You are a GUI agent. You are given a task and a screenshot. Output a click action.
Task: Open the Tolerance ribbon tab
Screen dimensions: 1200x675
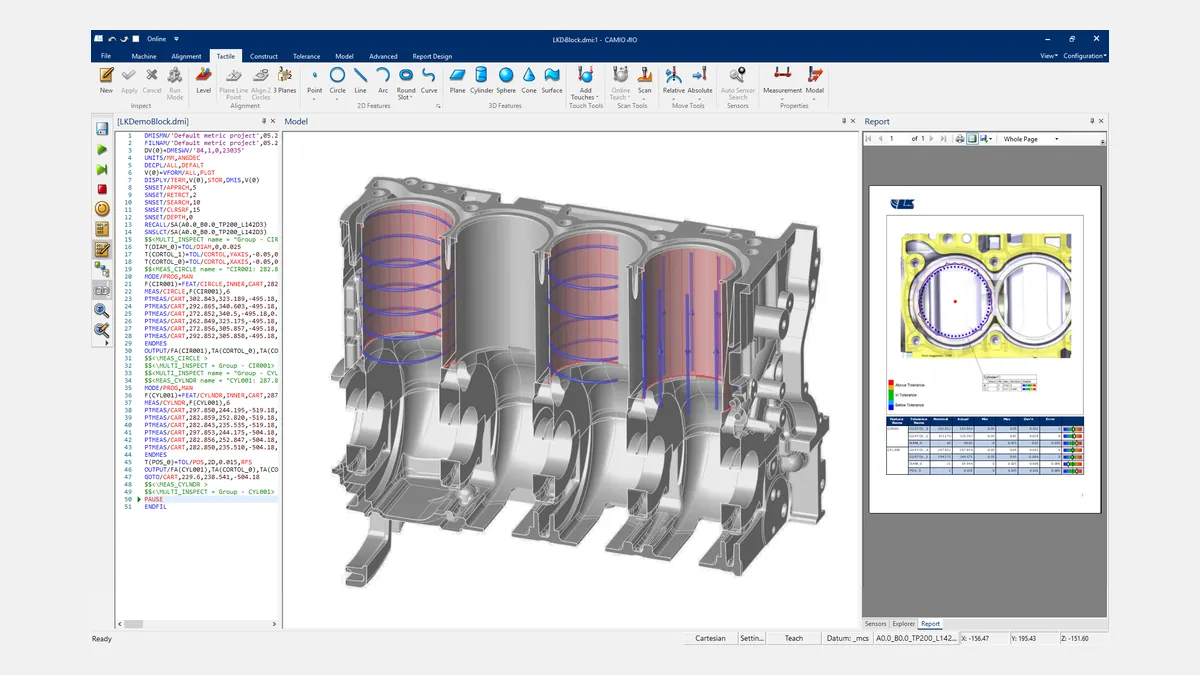point(307,56)
